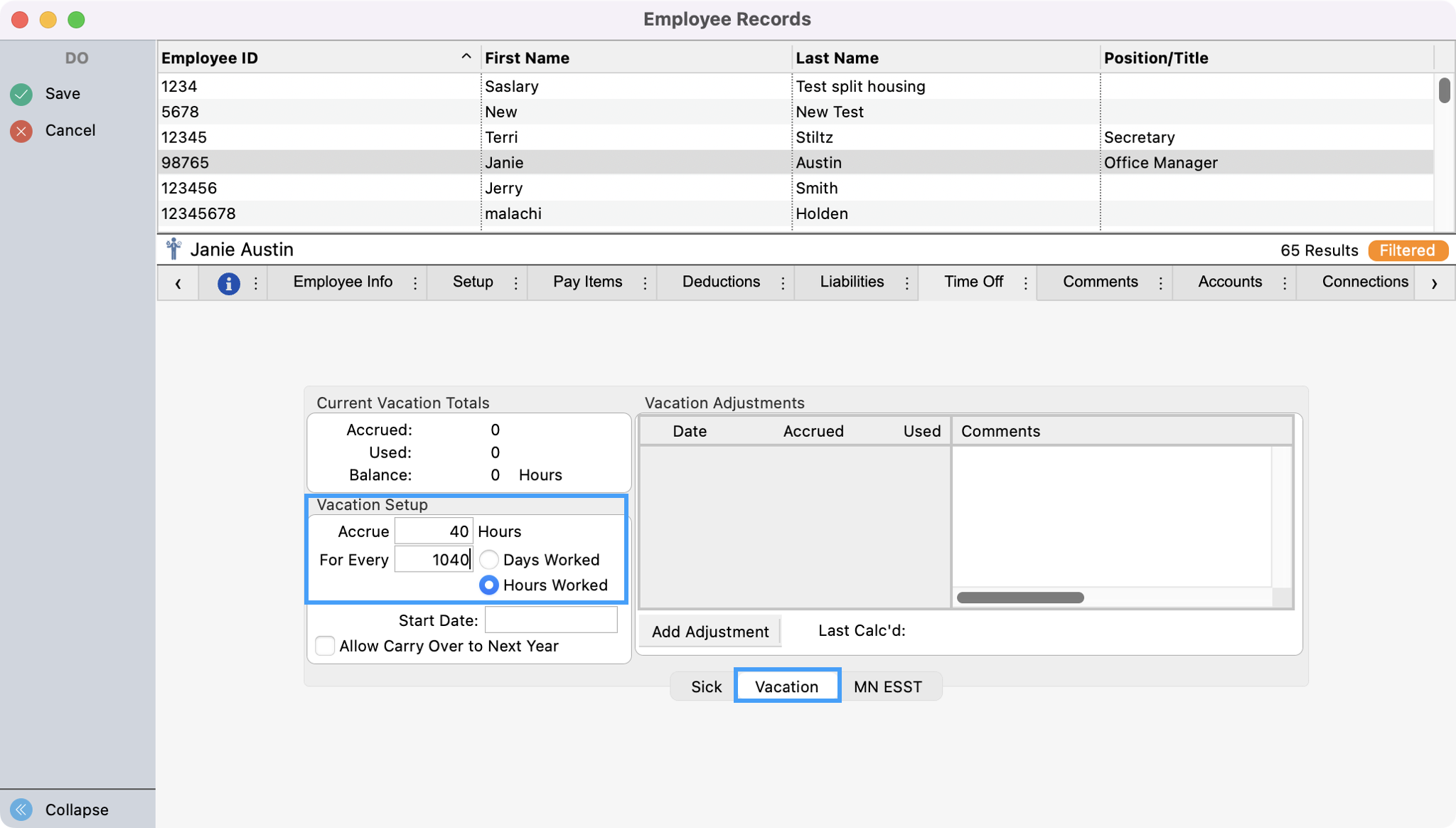This screenshot has height=828, width=1456.
Task: Click the red Cancel X icon
Action: pyautogui.click(x=21, y=131)
